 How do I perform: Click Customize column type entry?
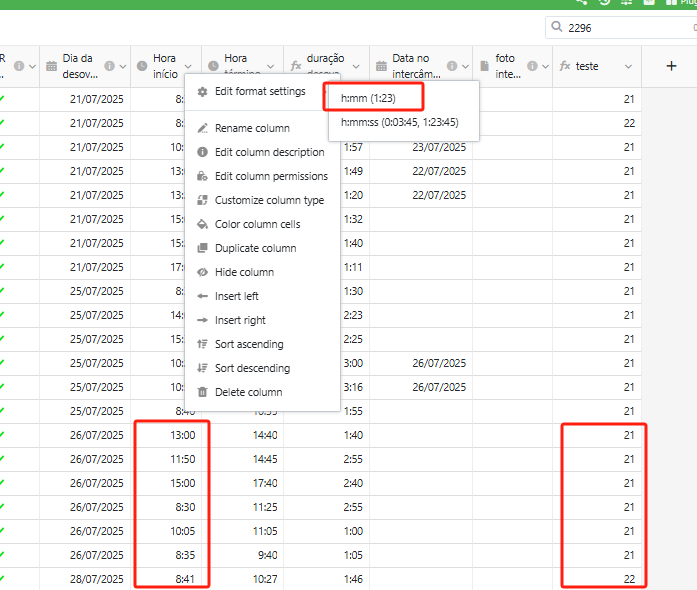[x=269, y=200]
